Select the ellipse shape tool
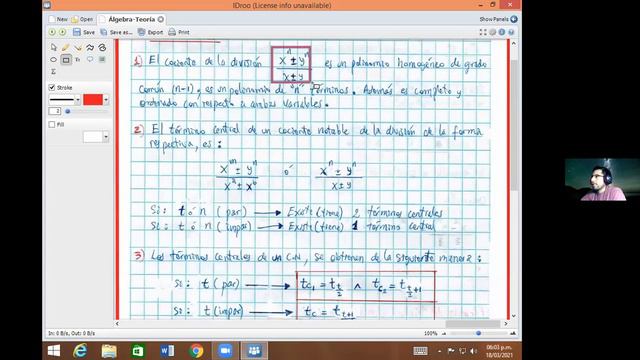This screenshot has height=360, width=640. coord(53,60)
